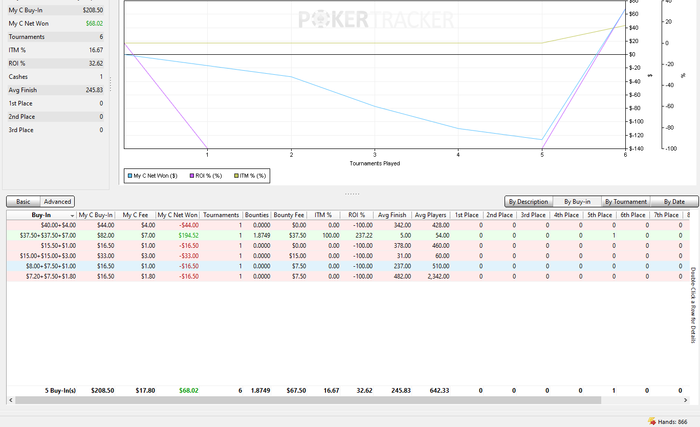Click the $17.80 total fee in summary row
The width and height of the screenshot is (700, 427).
point(146,390)
